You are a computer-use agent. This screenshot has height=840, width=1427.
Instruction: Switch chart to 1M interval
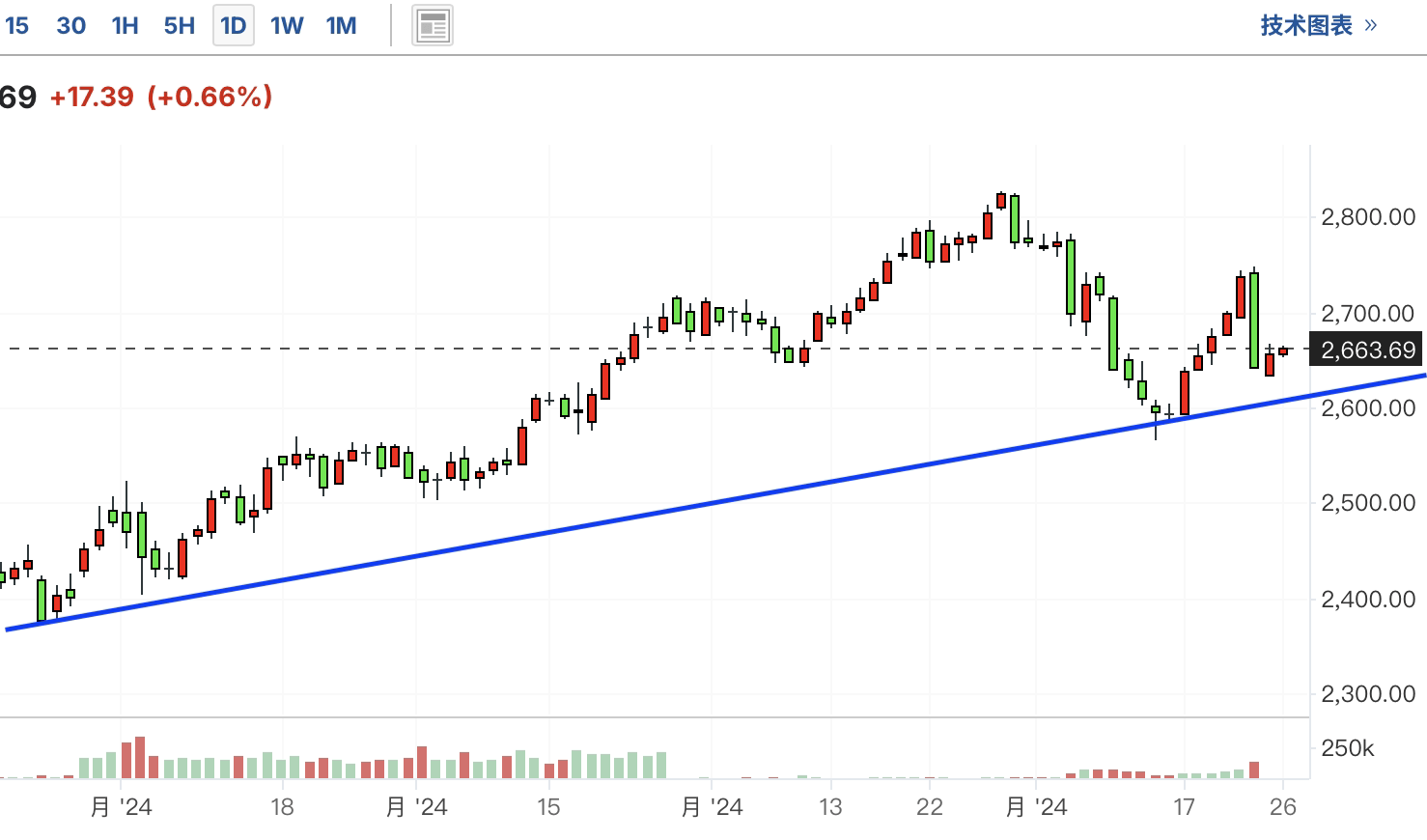coord(341,26)
